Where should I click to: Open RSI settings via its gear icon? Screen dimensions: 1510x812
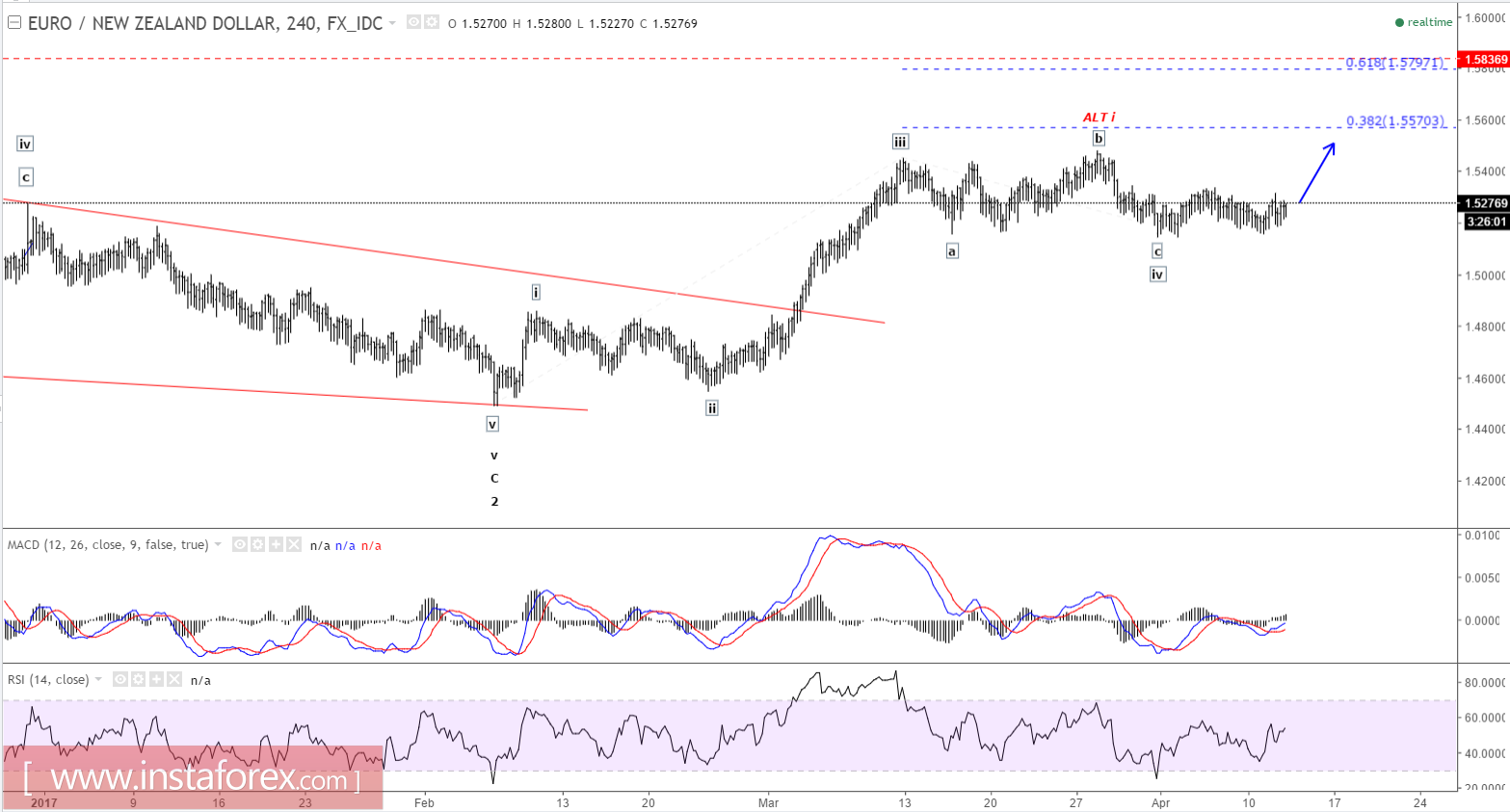[137, 679]
